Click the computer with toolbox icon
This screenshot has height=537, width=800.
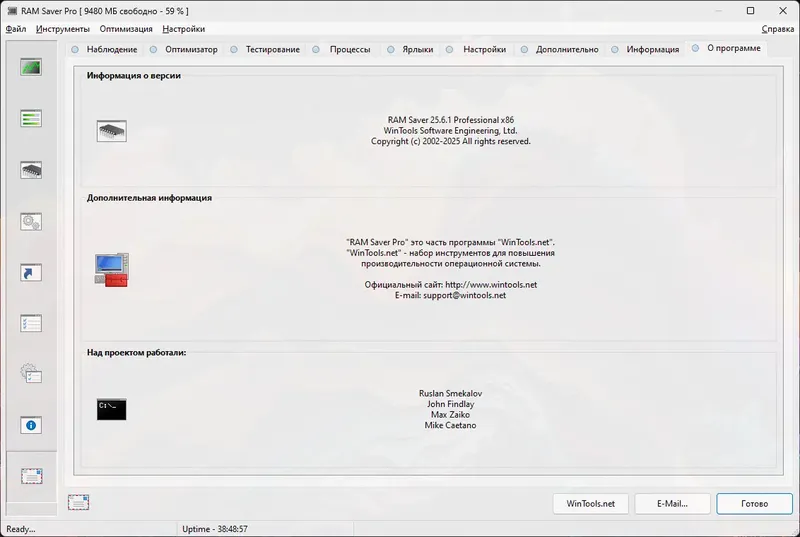[112, 270]
